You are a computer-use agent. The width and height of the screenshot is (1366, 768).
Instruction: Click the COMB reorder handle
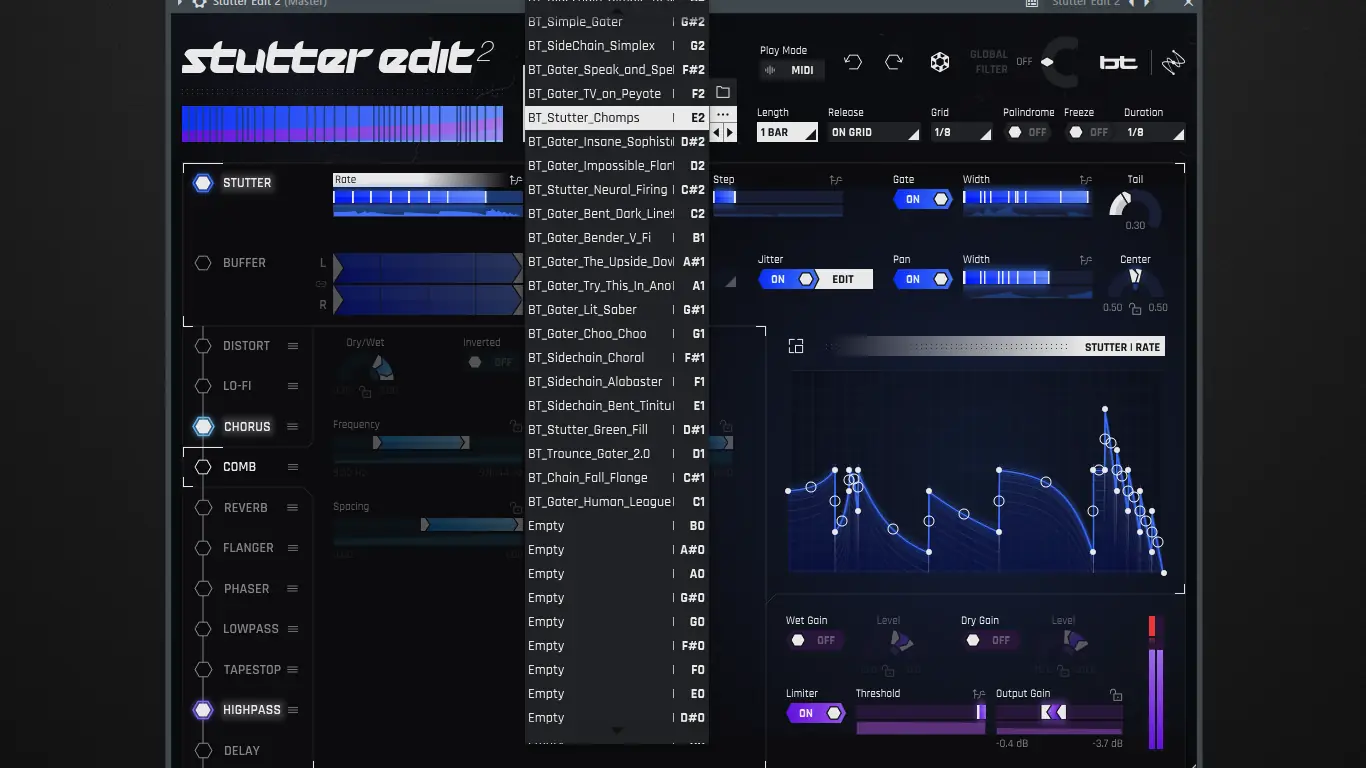[x=293, y=467]
